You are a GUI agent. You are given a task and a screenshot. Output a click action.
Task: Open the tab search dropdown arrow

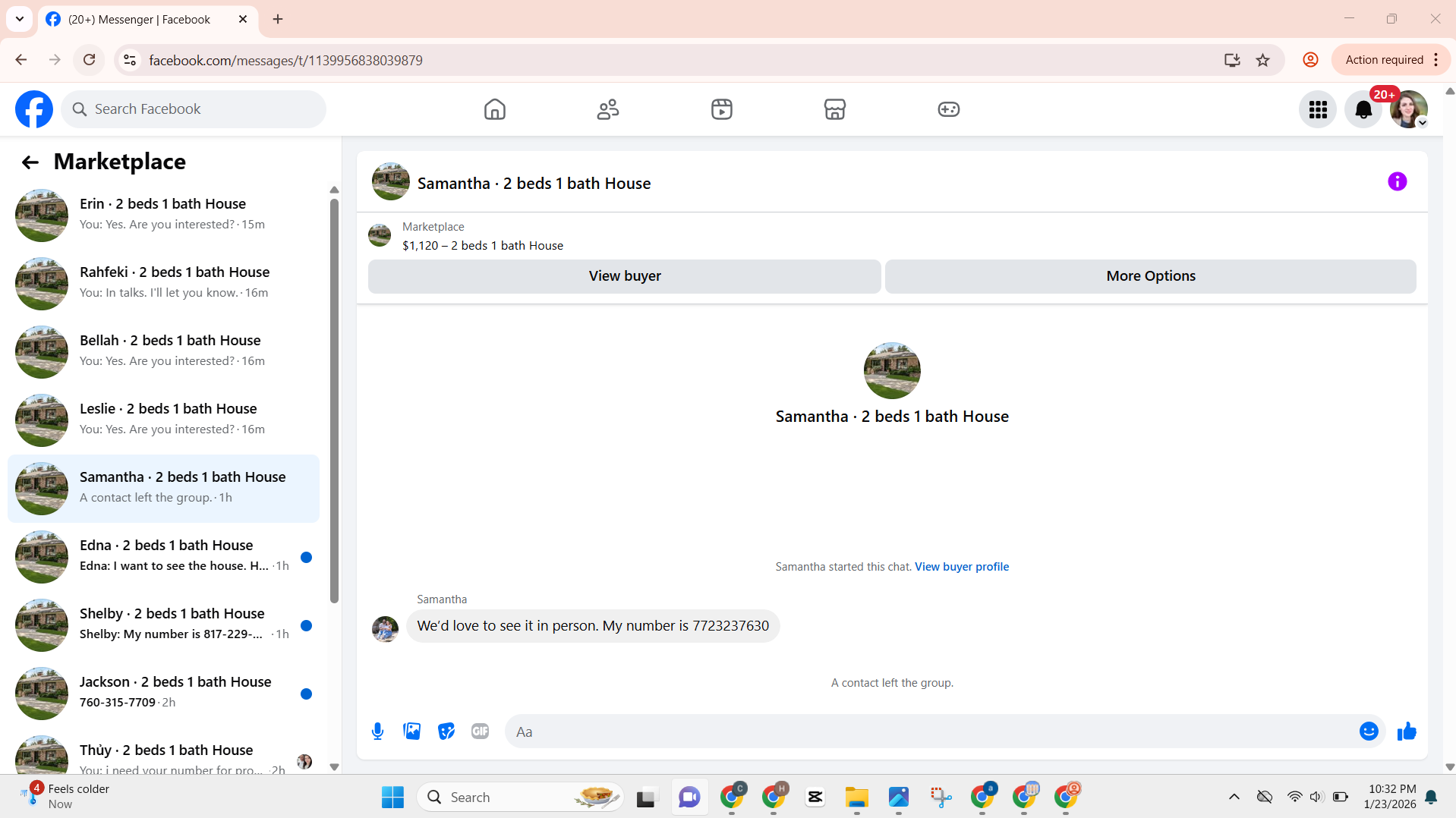[20, 19]
